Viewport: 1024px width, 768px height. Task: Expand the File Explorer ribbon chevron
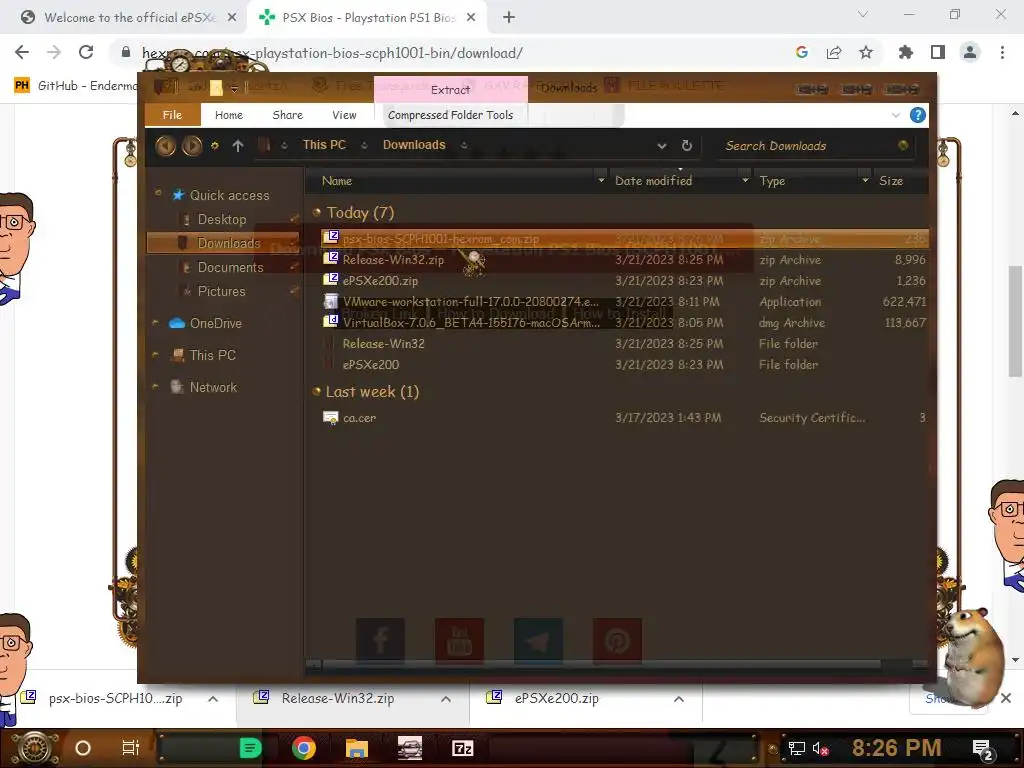click(895, 115)
